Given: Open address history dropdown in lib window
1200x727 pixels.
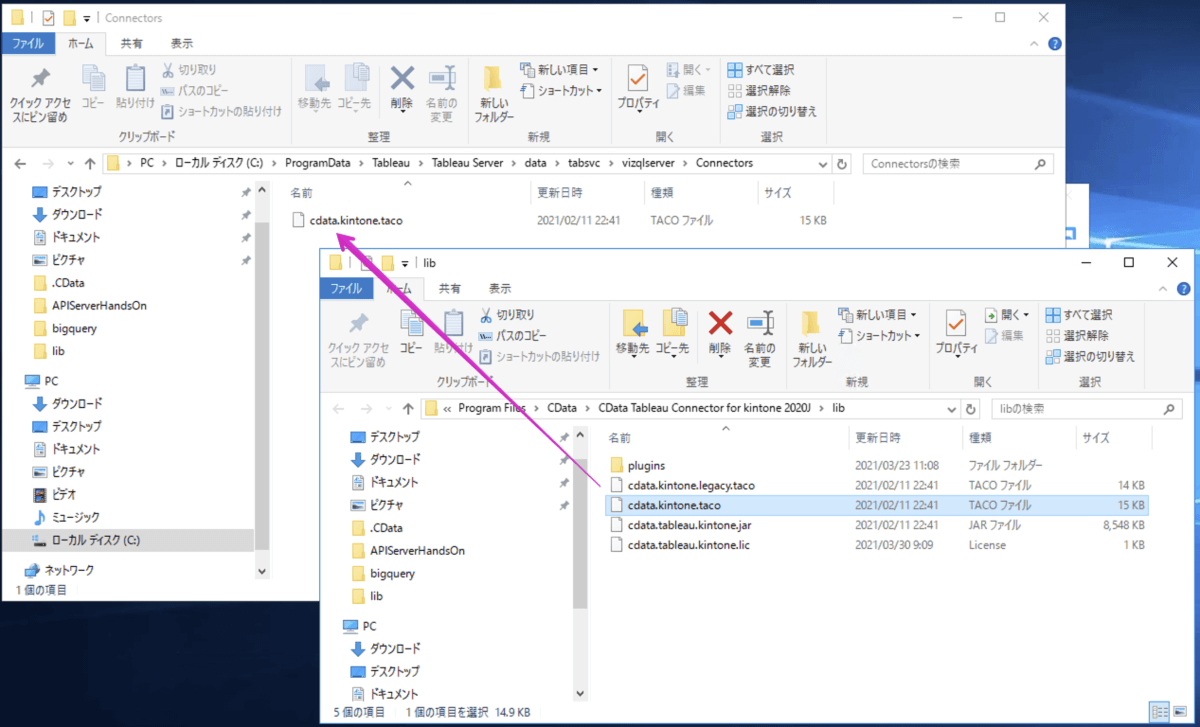Looking at the screenshot, I should [x=951, y=409].
